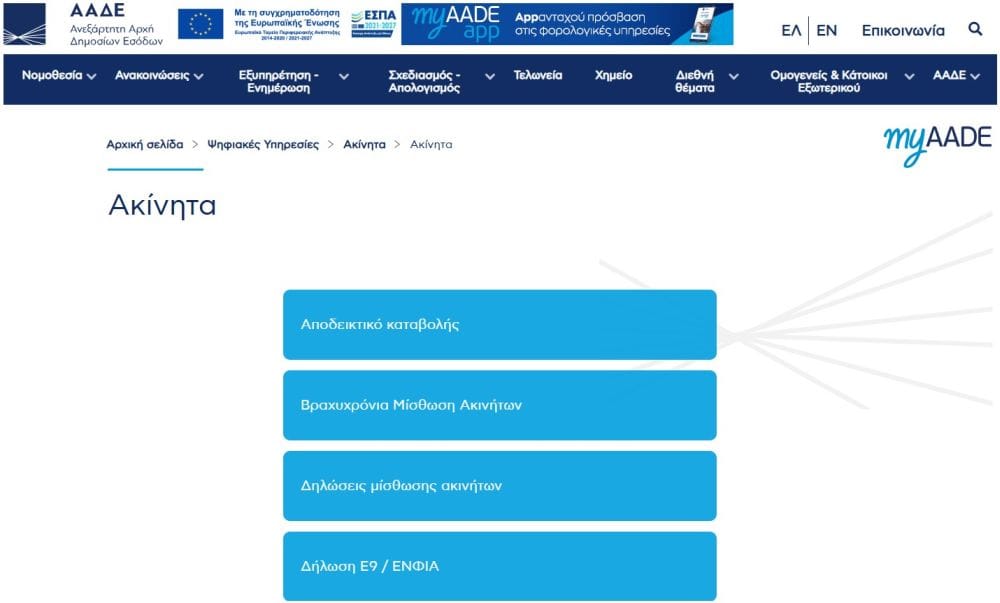This screenshot has height=603, width=1000.
Task: Open the ΑΑΔΕ dropdown chevron
Action: pyautogui.click(x=973, y=75)
